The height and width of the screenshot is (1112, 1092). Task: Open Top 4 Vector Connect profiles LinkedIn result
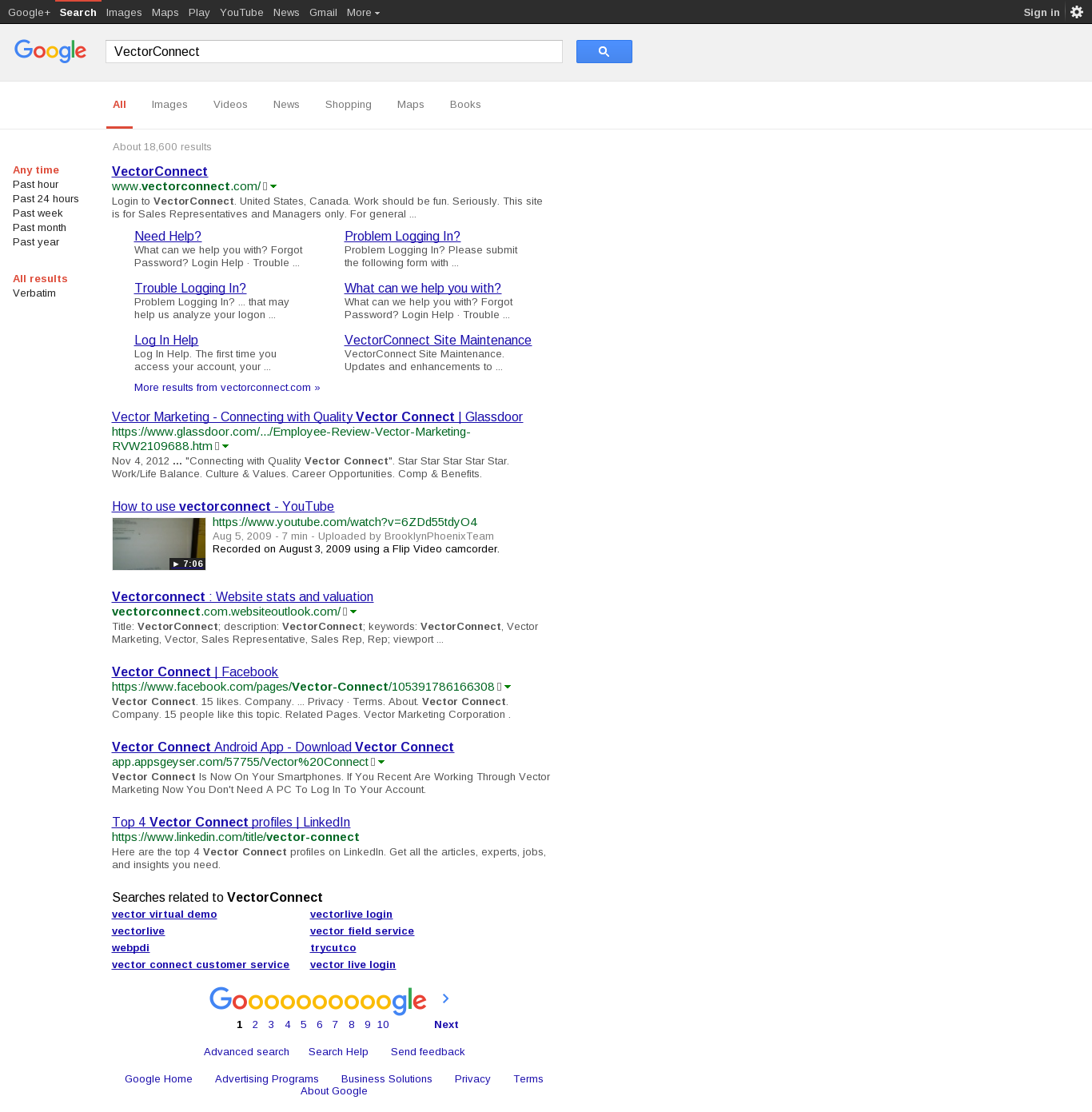pyautogui.click(x=231, y=822)
